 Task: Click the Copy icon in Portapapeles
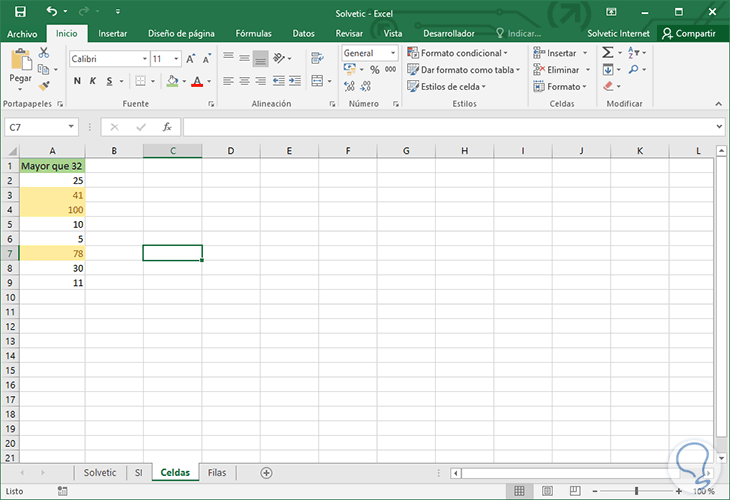pos(44,69)
